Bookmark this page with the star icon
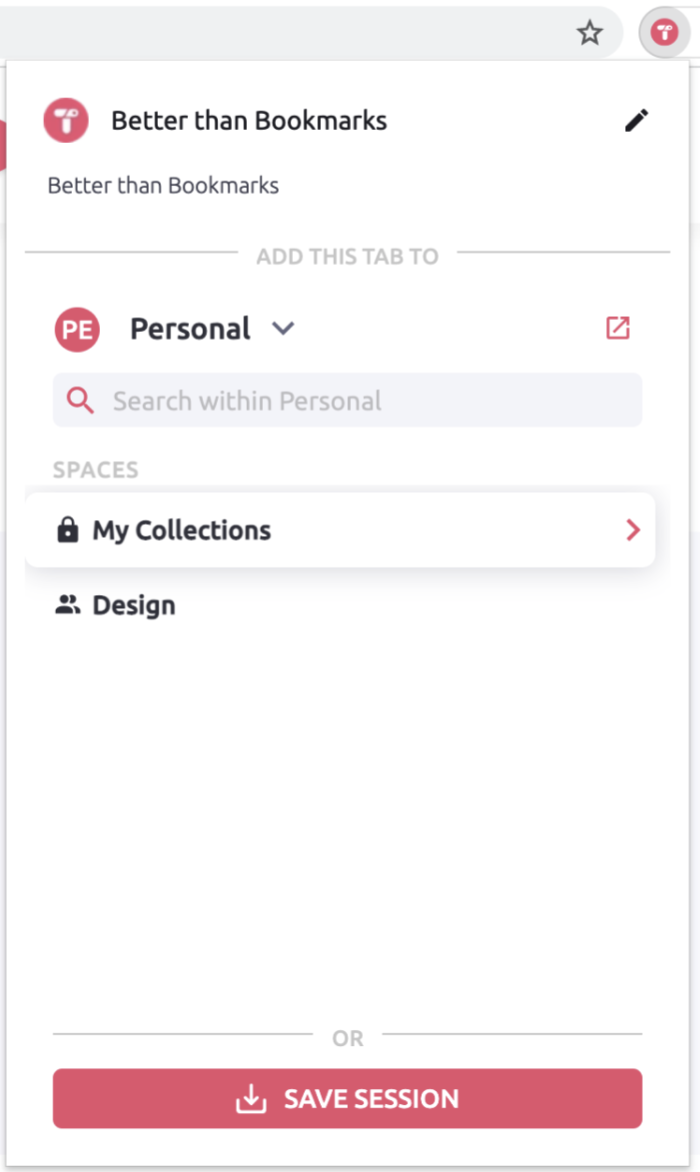Viewport: 700px width, 1172px height. tap(589, 32)
